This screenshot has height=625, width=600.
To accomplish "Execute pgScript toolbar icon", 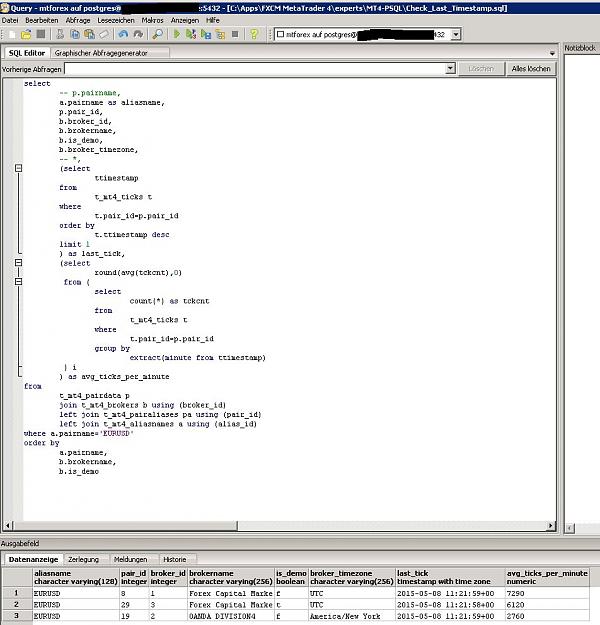I will click(191, 35).
